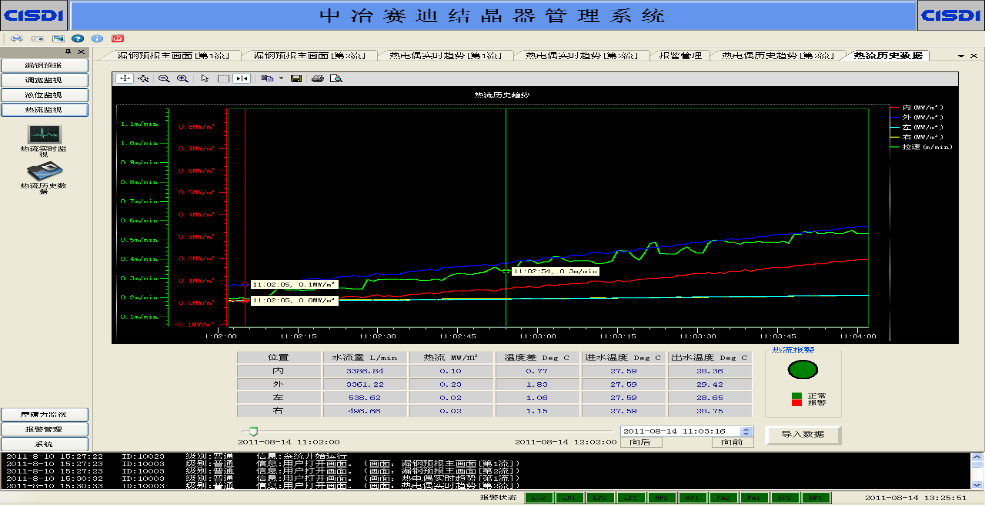Expand the 摩擦力监视 sidebar section

[x=45, y=415]
